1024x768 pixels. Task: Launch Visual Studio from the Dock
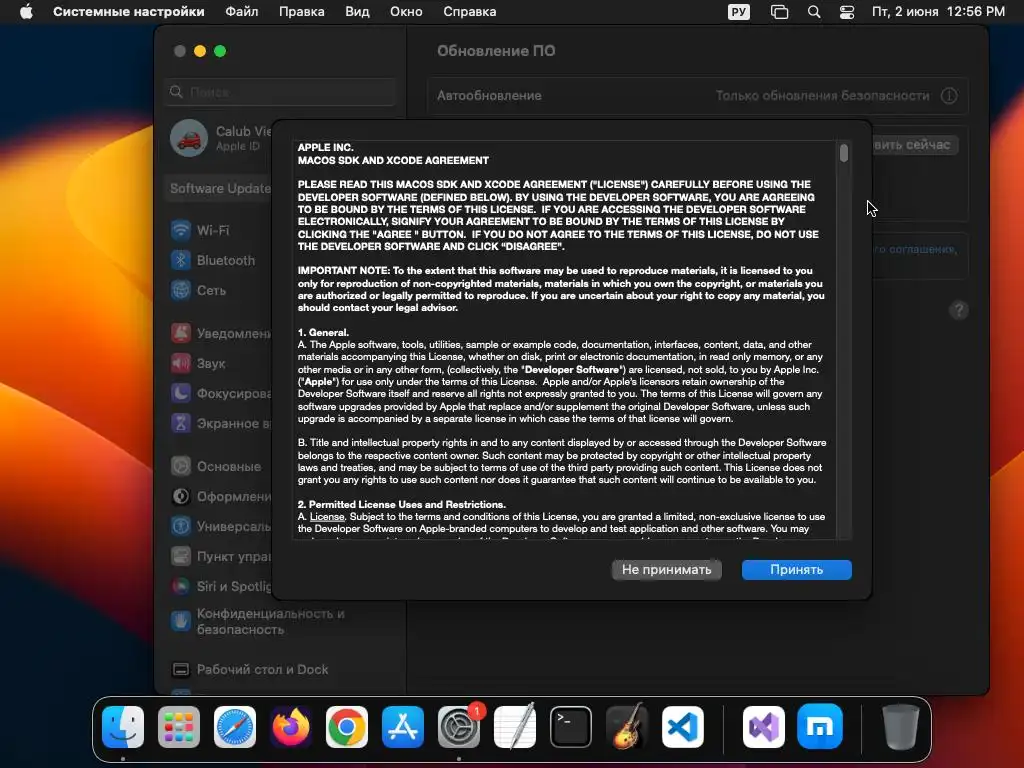[x=763, y=727]
